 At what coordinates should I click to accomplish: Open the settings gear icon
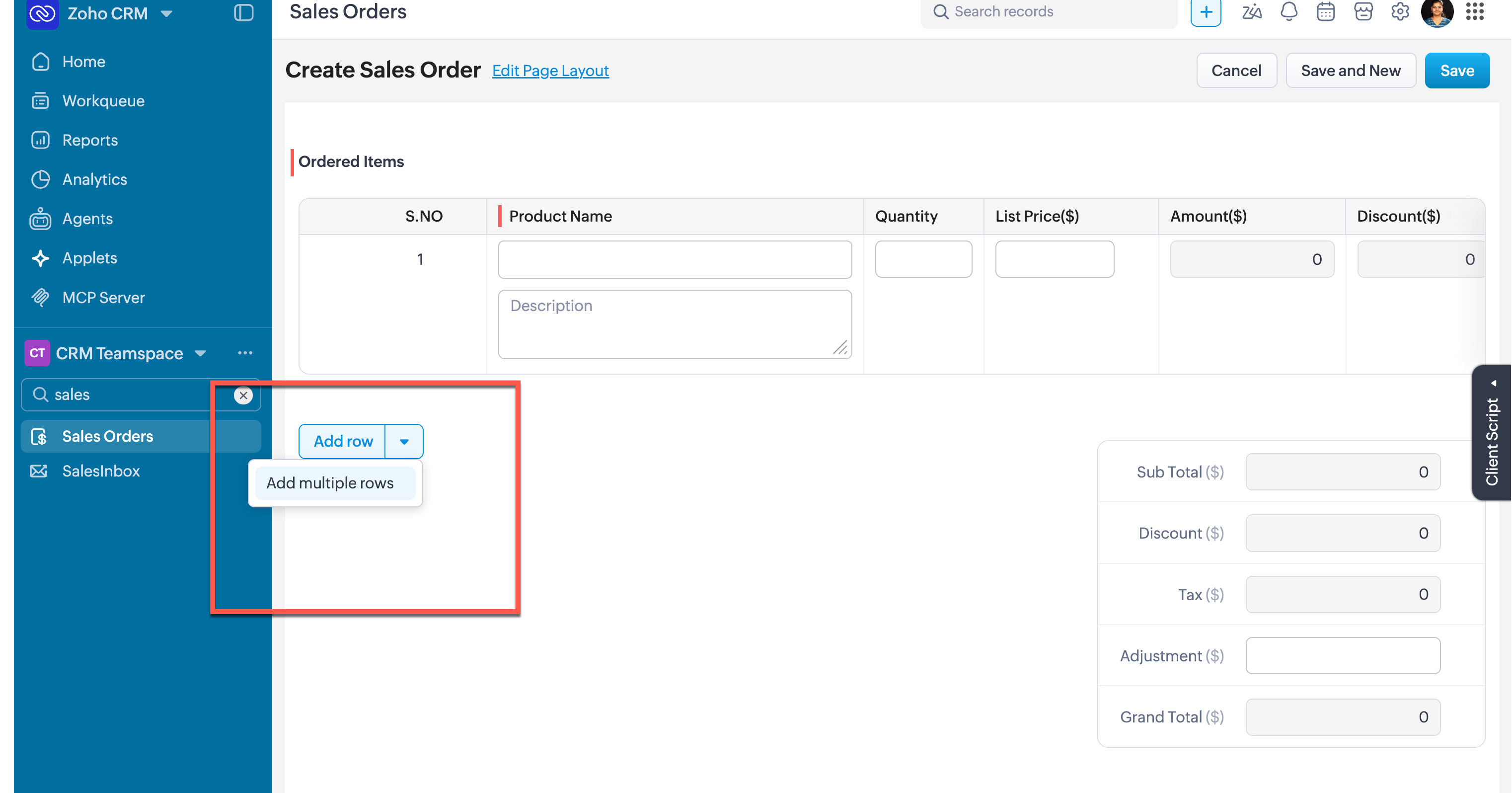pyautogui.click(x=1400, y=12)
